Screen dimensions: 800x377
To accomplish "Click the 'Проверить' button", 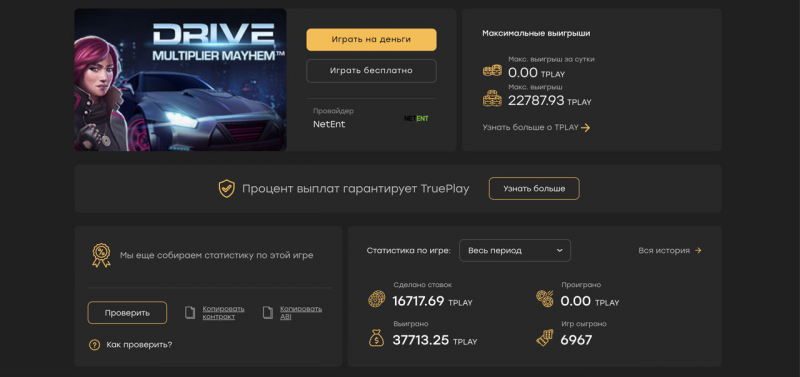I will coord(127,313).
